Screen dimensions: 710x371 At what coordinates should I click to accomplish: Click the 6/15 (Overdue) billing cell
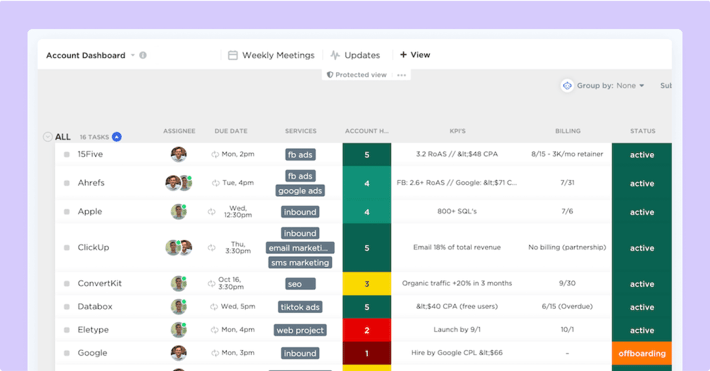tap(567, 306)
